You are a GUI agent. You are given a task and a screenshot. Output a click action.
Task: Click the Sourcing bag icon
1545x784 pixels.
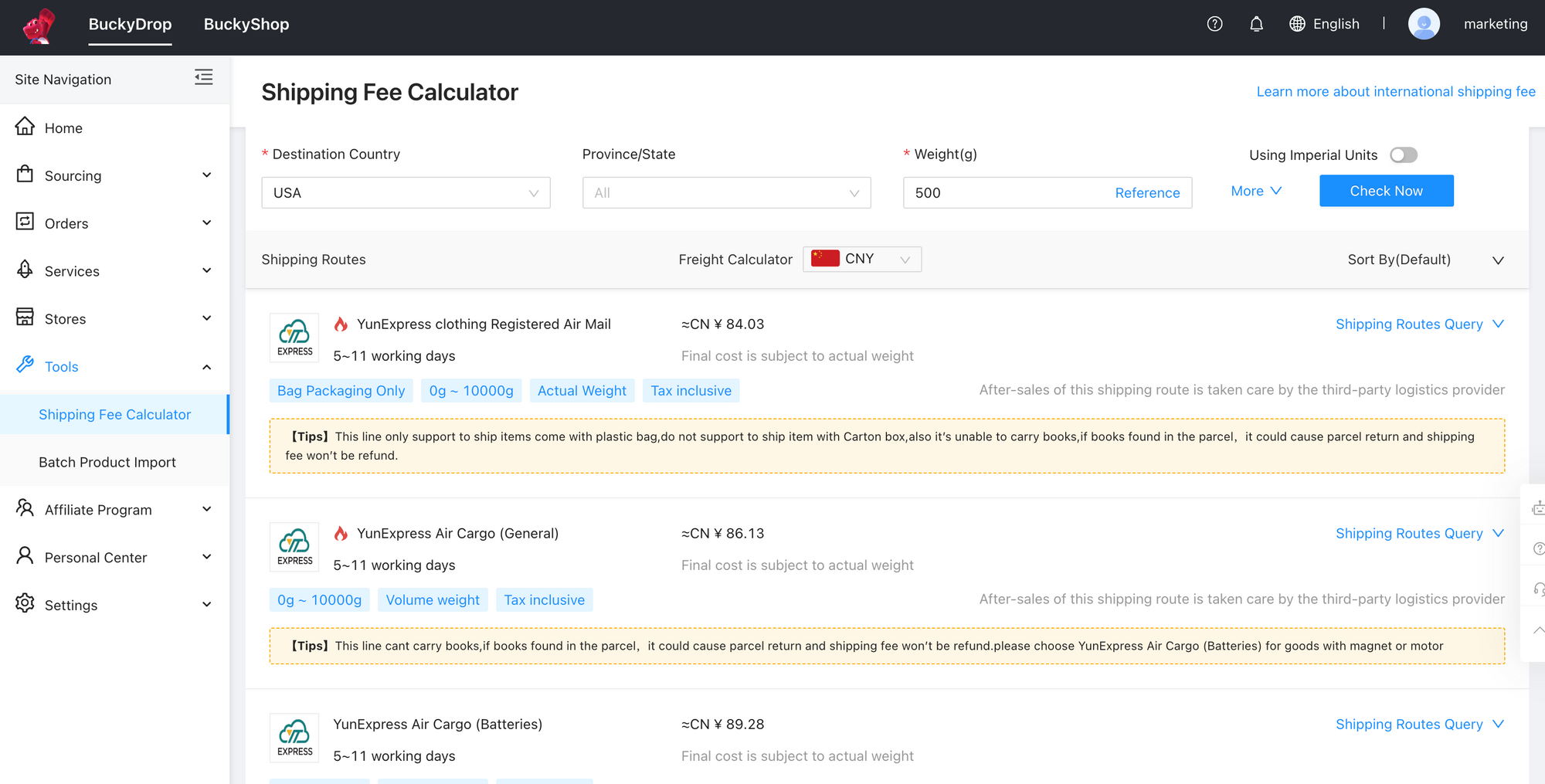[x=25, y=175]
